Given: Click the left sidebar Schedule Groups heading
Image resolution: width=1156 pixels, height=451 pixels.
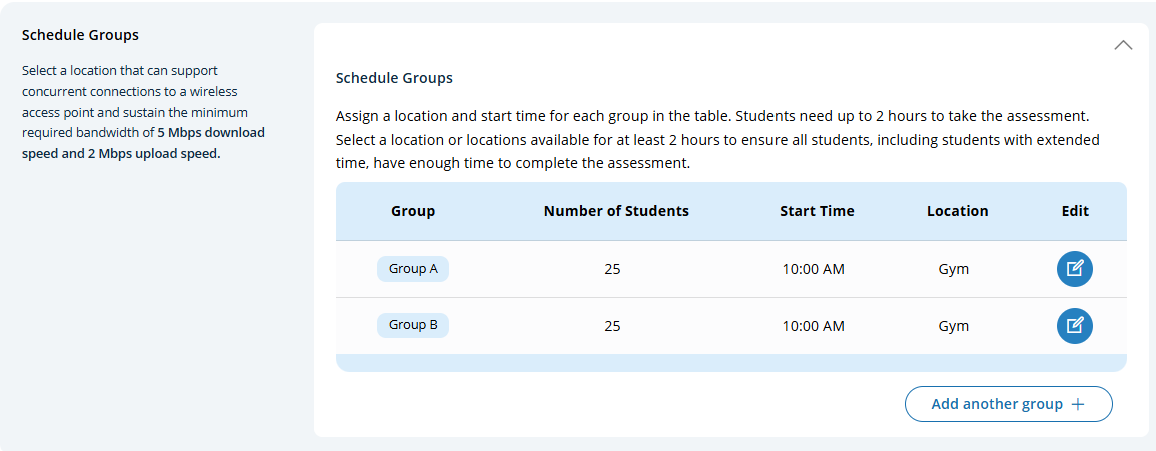Looking at the screenshot, I should tap(80, 35).
